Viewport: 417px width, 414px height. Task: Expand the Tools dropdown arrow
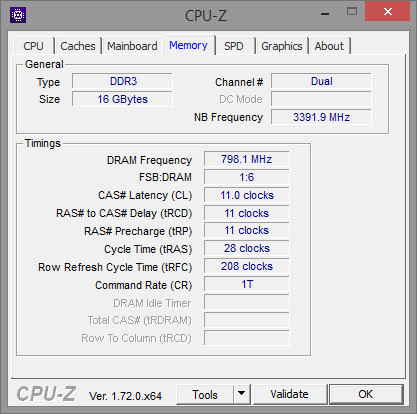click(242, 395)
